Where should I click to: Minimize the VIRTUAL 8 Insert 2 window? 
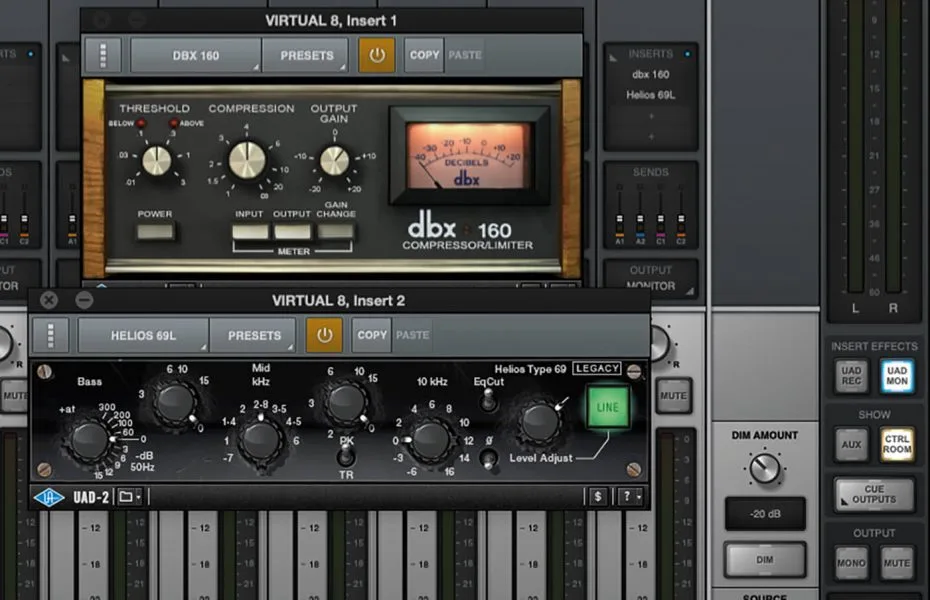tap(84, 300)
